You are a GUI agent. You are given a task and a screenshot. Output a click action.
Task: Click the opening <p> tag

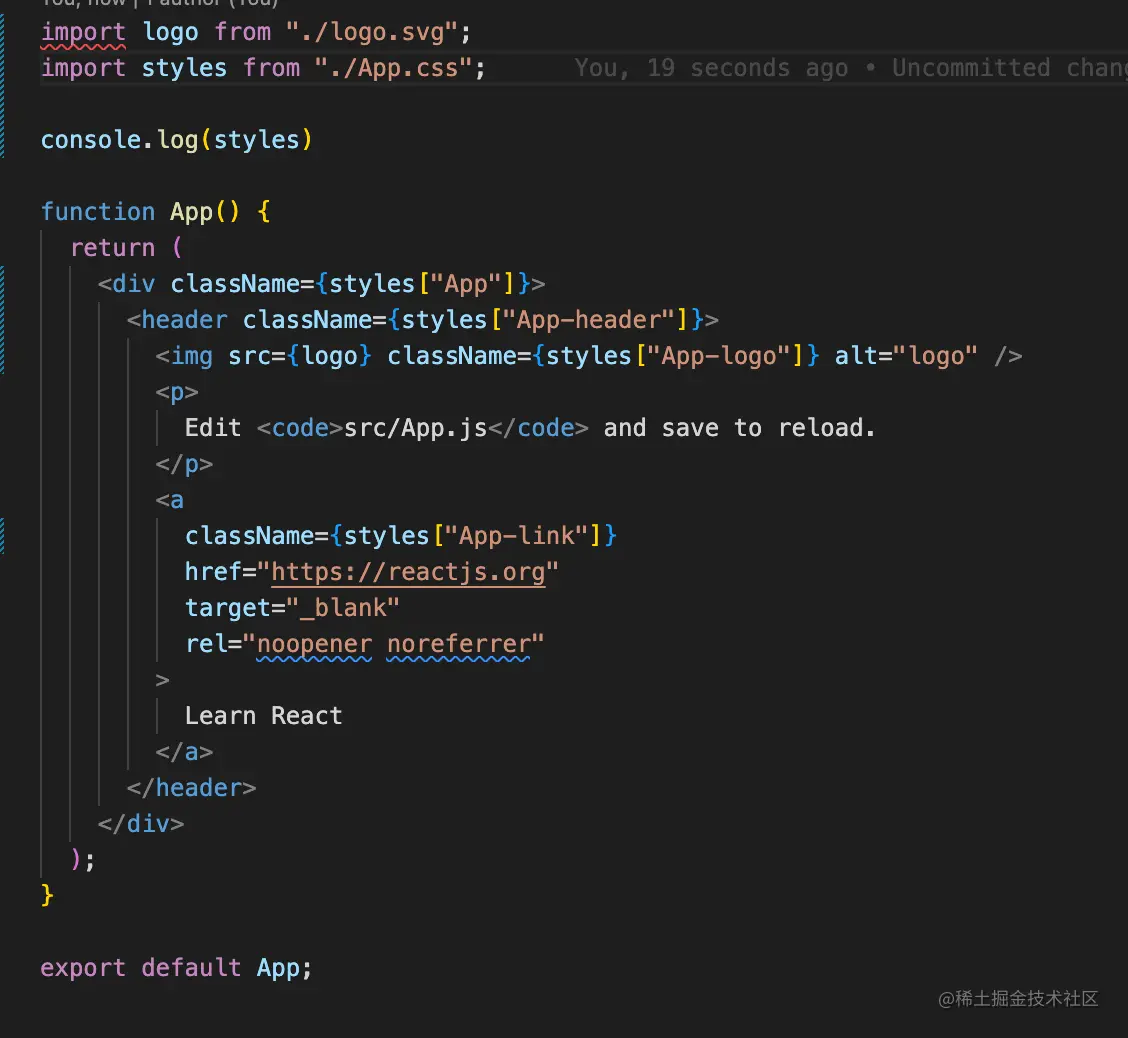(x=177, y=392)
